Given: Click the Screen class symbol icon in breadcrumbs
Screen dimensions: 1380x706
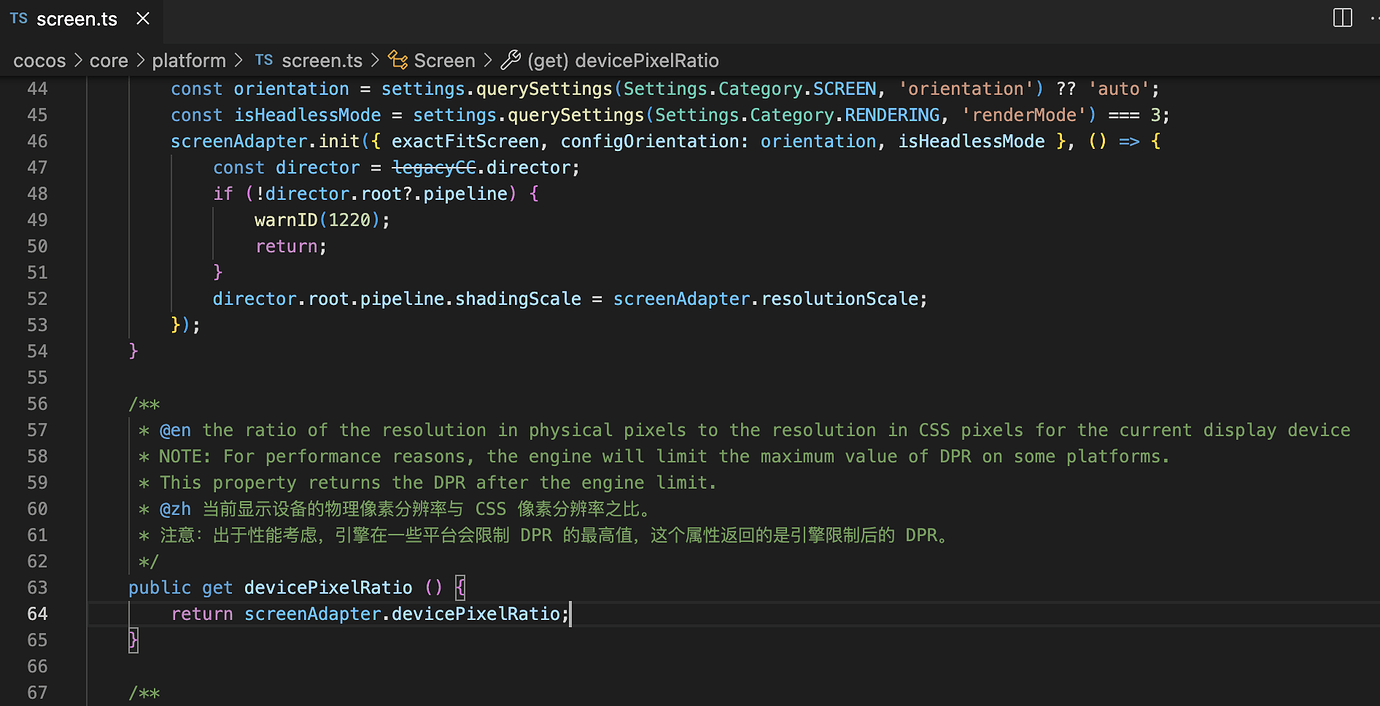Looking at the screenshot, I should pyautogui.click(x=400, y=60).
